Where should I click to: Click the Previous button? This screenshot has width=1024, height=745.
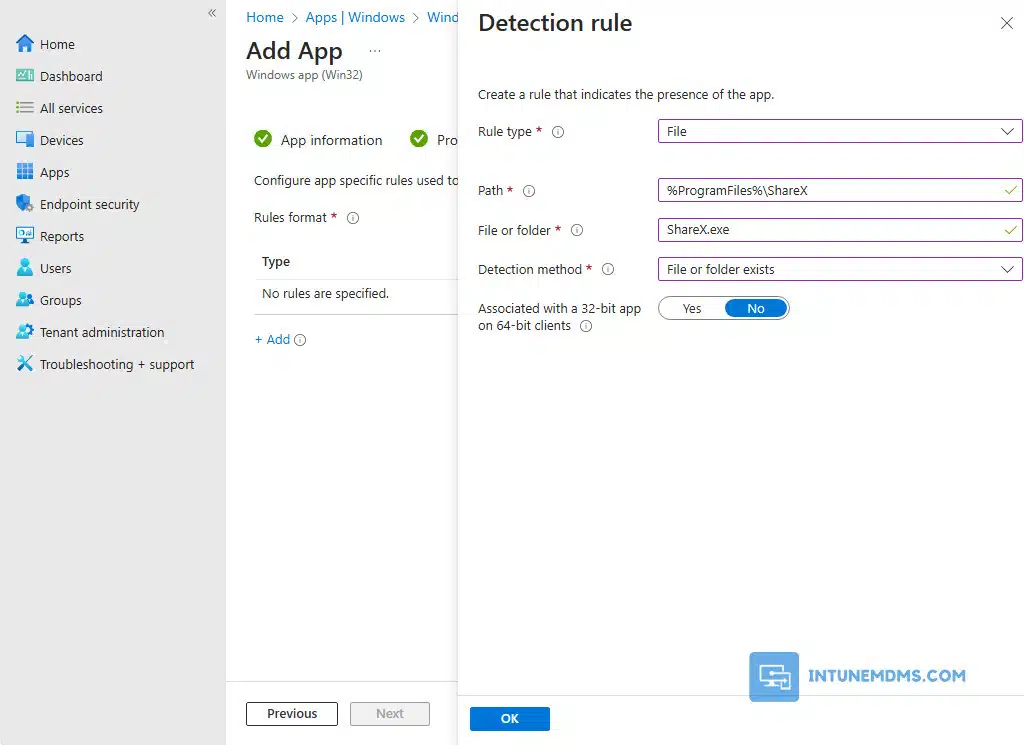tap(292, 714)
